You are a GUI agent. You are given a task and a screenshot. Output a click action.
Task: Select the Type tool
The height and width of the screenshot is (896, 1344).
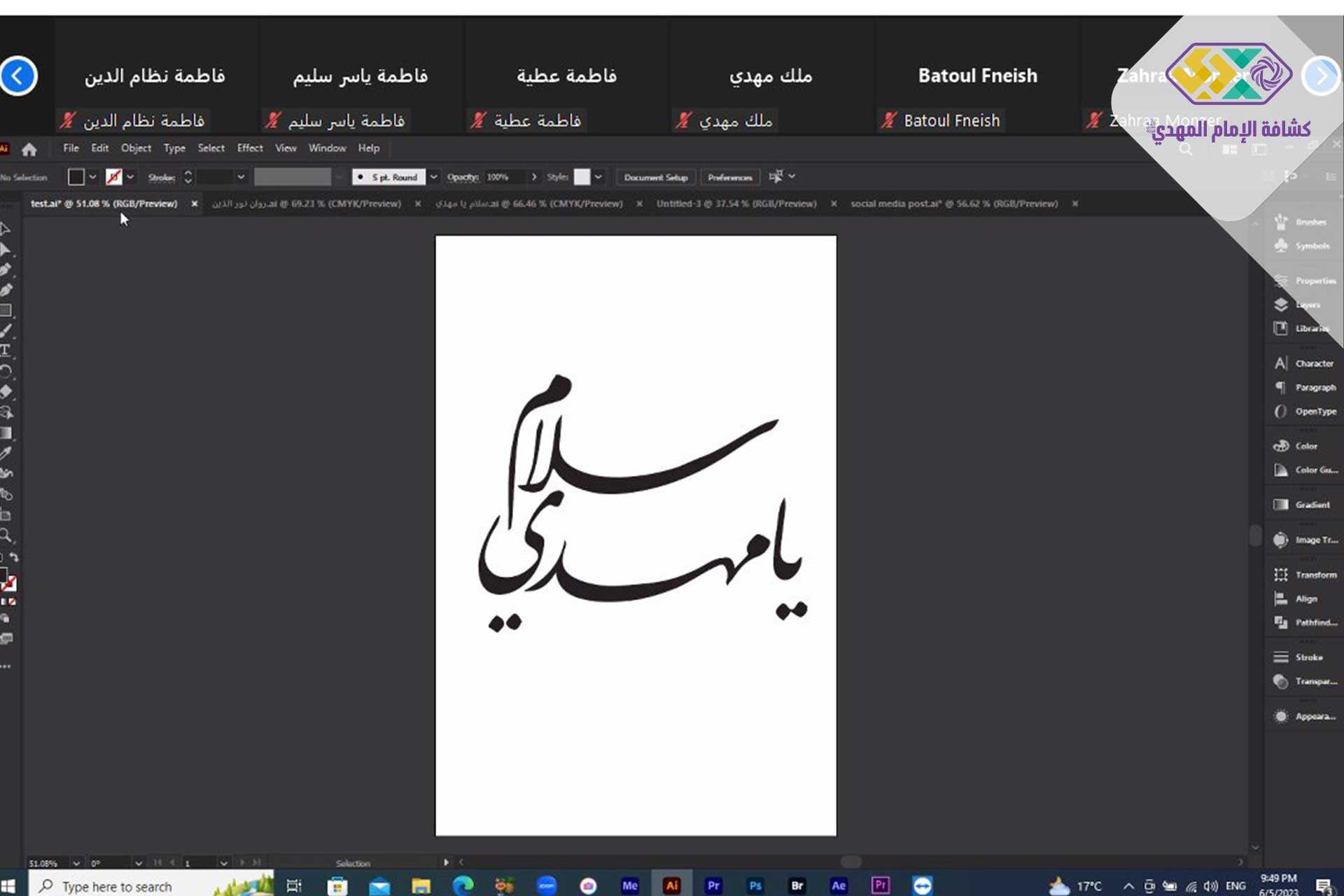pyautogui.click(x=6, y=350)
